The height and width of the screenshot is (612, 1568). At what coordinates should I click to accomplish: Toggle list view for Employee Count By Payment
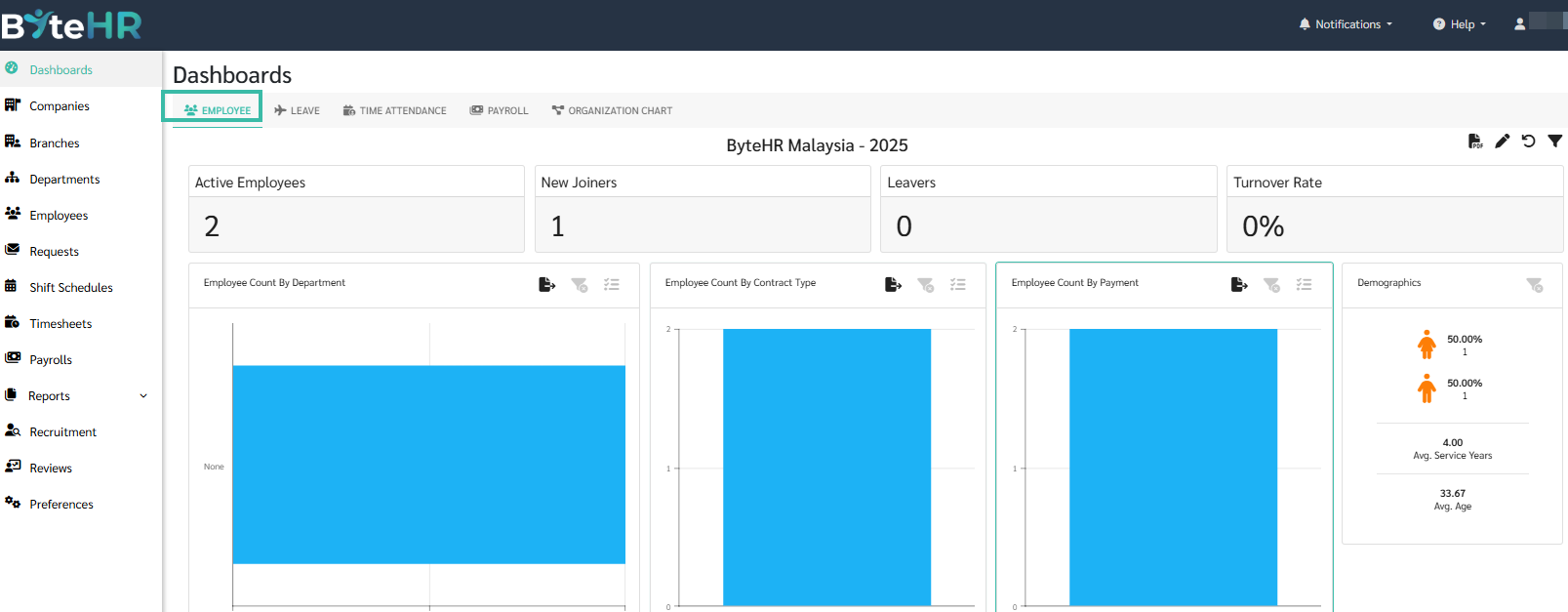(1305, 285)
